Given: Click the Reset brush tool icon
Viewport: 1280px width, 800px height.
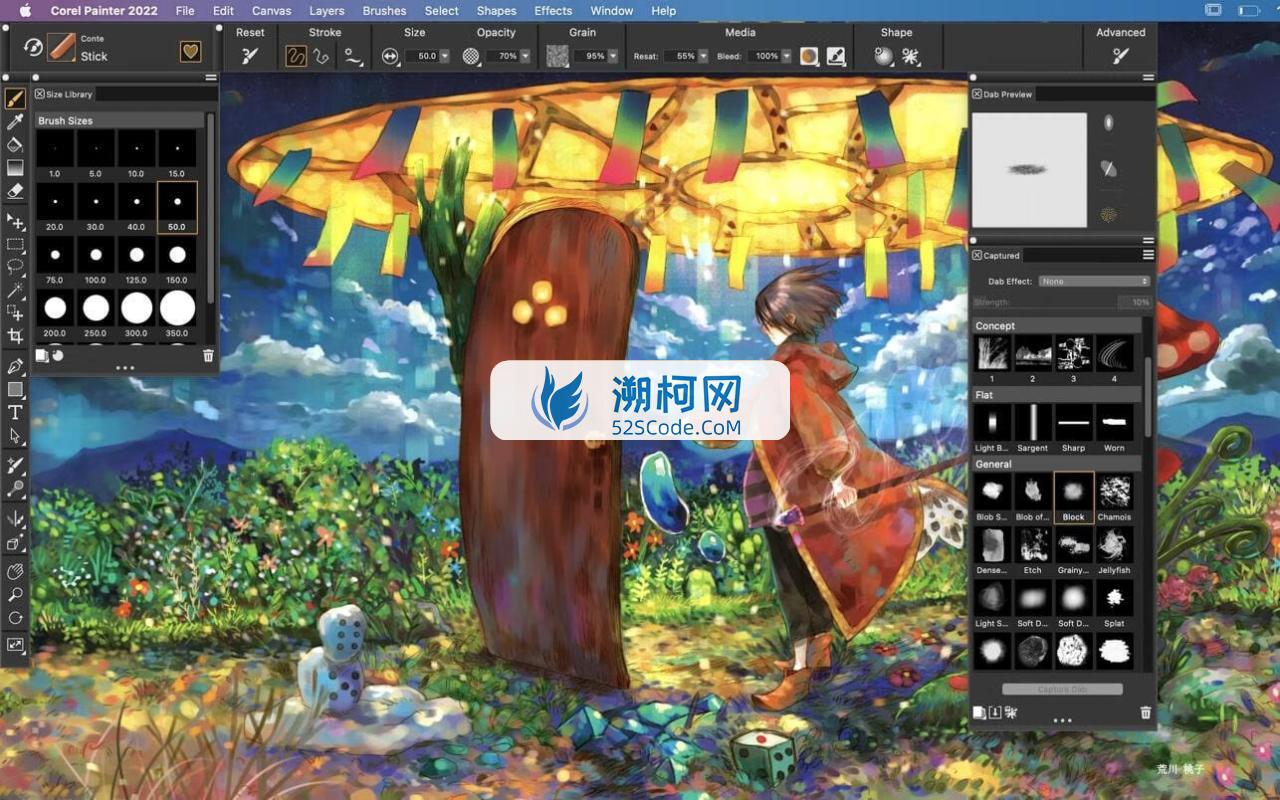Looking at the screenshot, I should coord(250,56).
